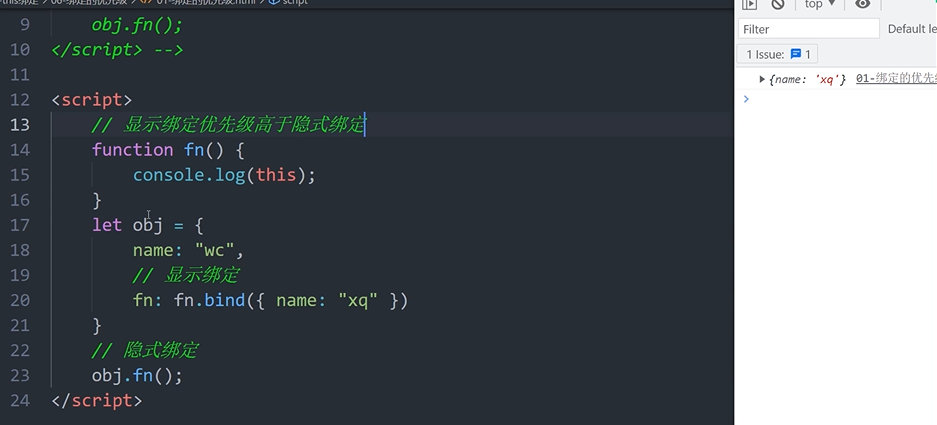The width and height of the screenshot is (937, 425).
Task: Click line number 14 in the gutter
Action: click(19, 150)
